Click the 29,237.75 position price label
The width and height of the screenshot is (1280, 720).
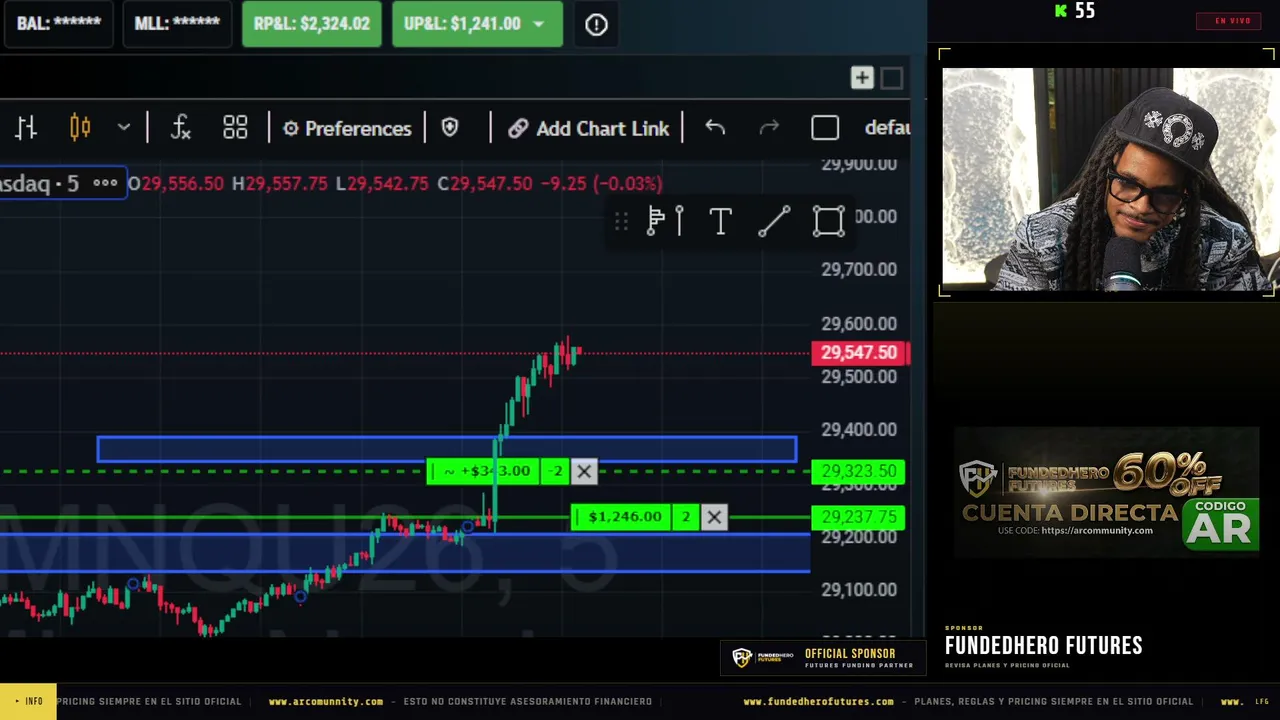pos(858,517)
